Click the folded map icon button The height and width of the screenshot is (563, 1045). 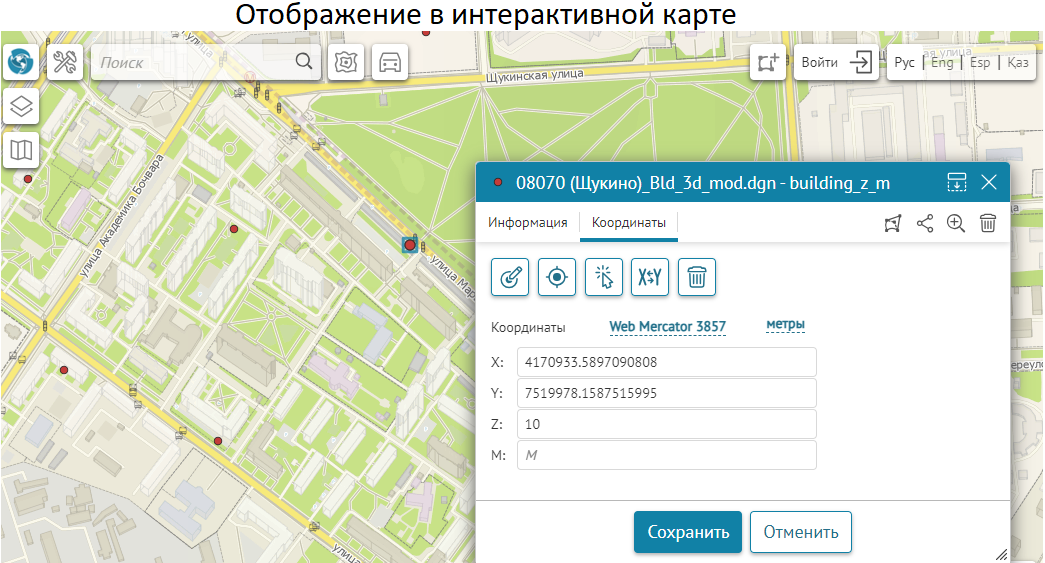(x=21, y=150)
